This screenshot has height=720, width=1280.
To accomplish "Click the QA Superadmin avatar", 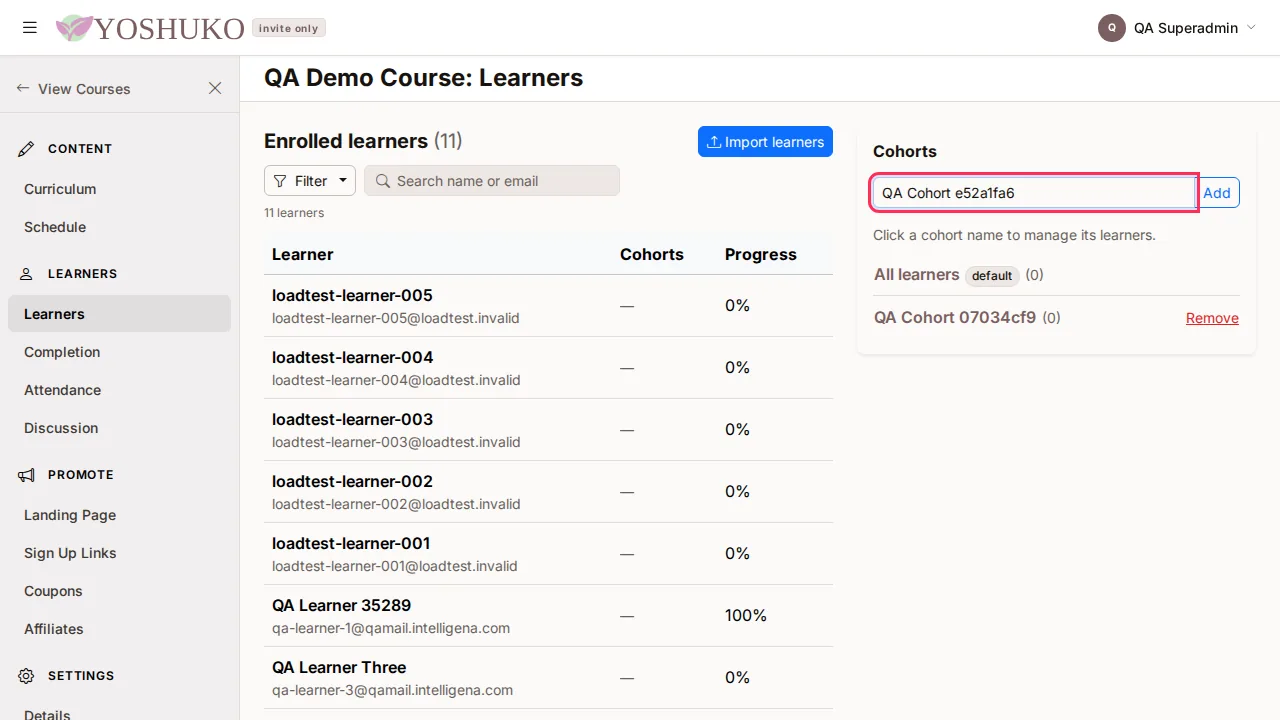I will 1112,28.
